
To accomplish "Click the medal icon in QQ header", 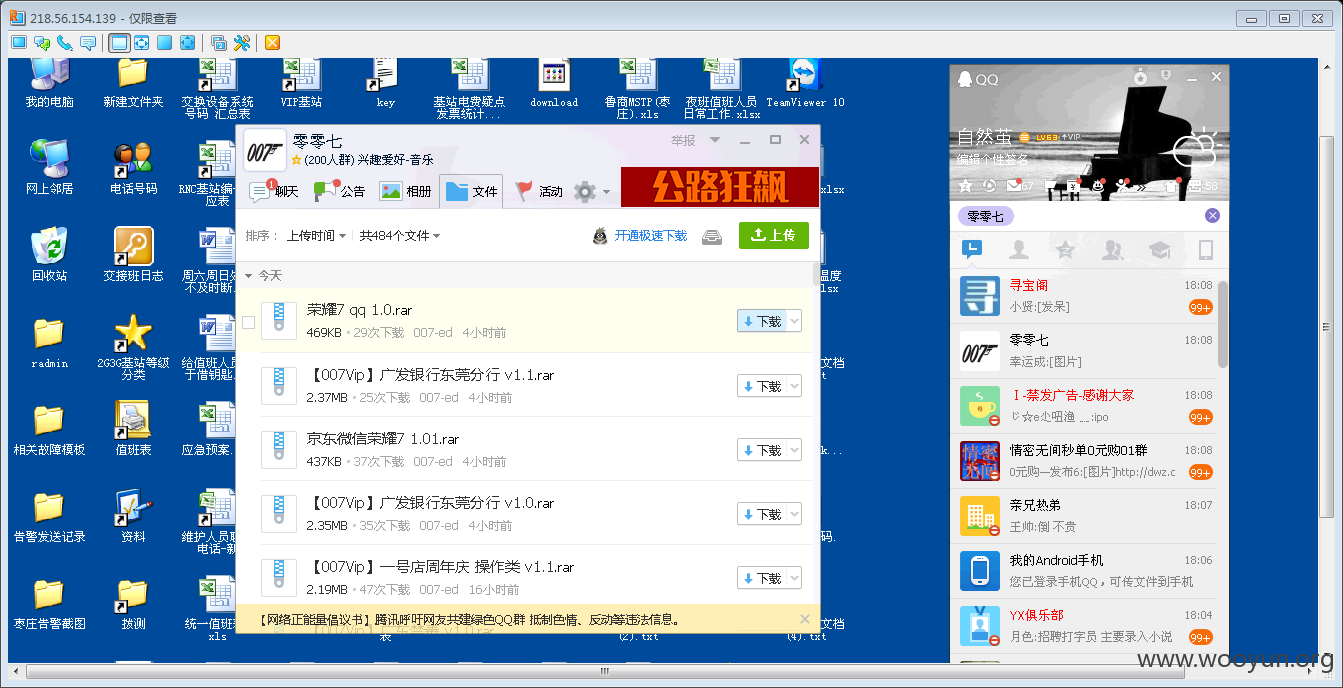I will point(1140,77).
